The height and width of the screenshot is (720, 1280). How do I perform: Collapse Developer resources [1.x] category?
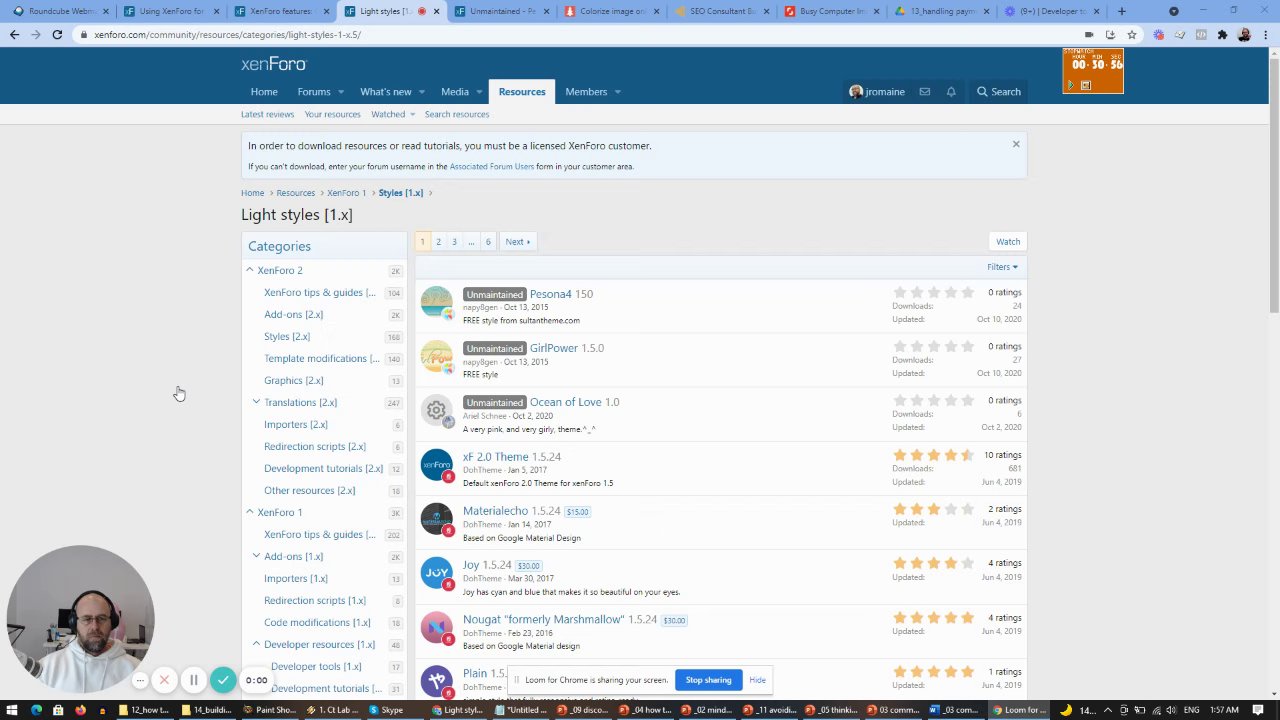(x=256, y=644)
